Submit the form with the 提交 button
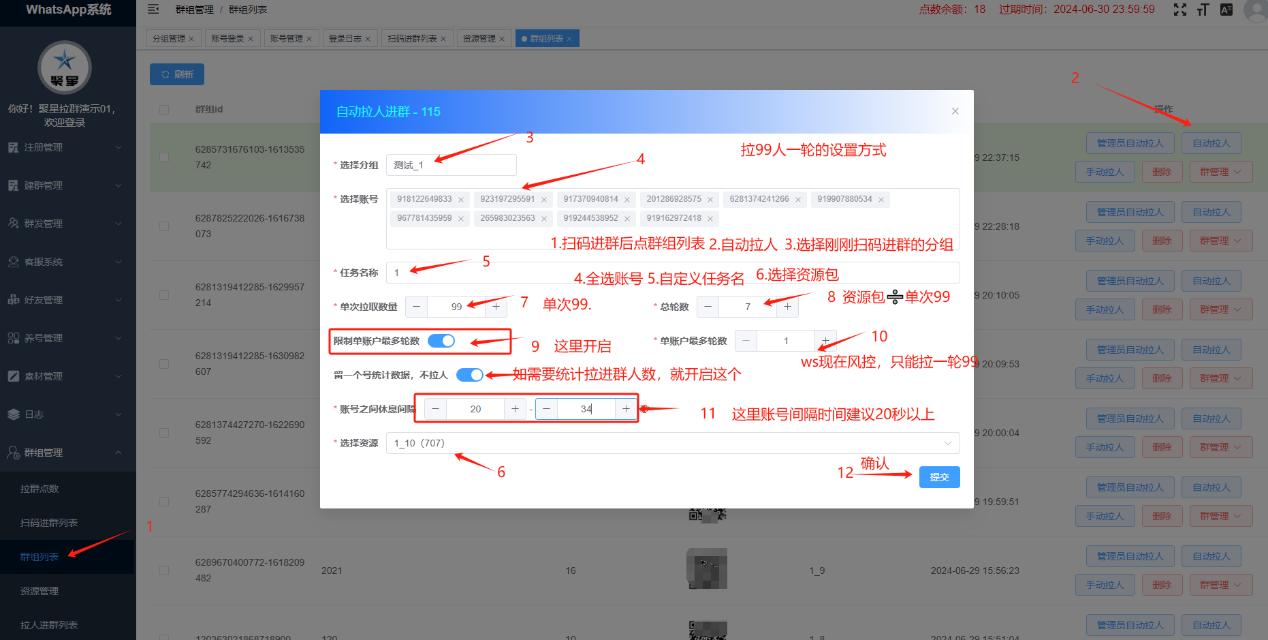 [938, 477]
